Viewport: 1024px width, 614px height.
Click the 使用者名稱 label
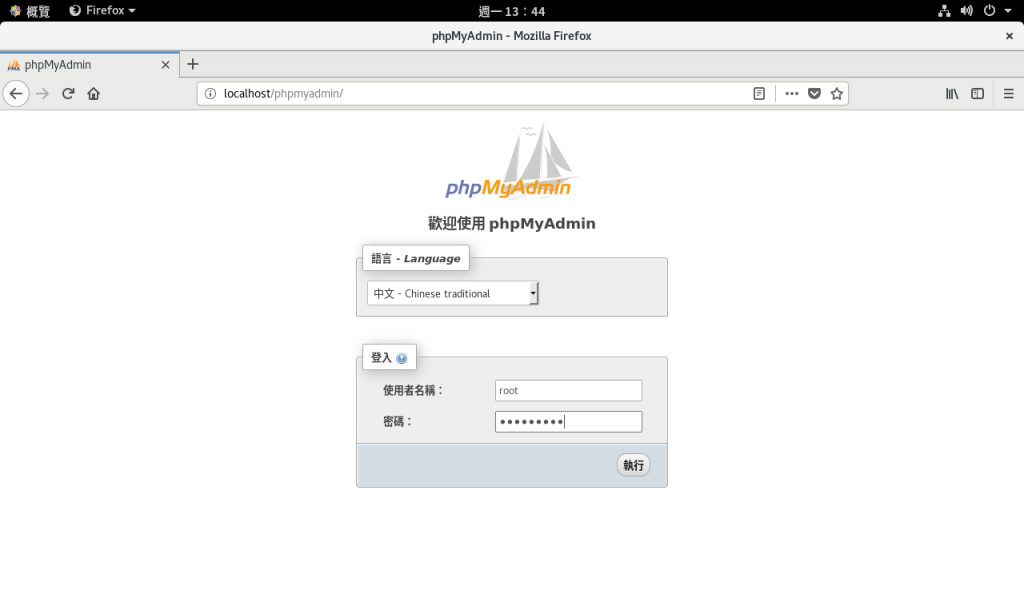[413, 391]
